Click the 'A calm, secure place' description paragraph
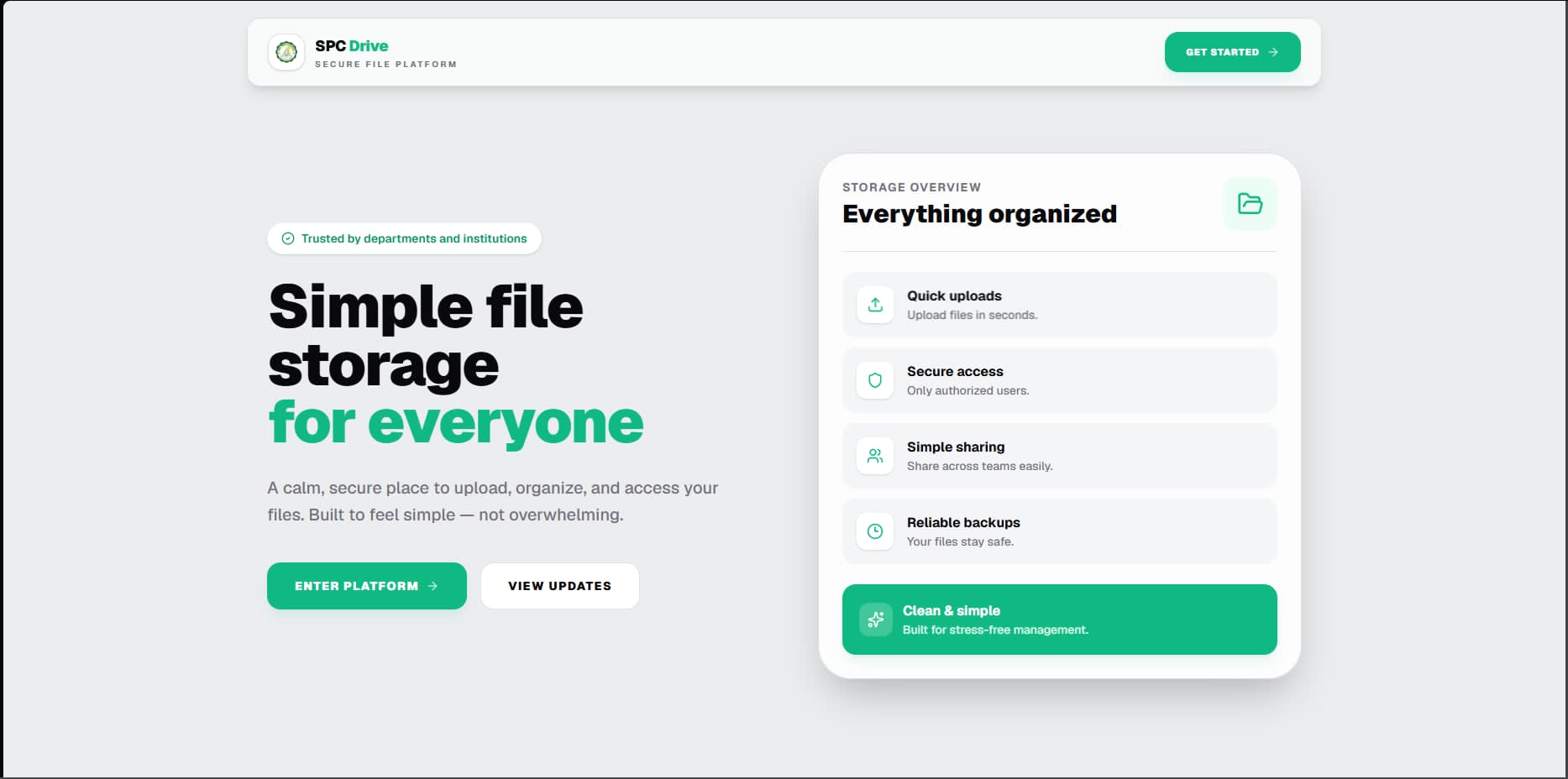This screenshot has width=1568, height=779. 493,501
